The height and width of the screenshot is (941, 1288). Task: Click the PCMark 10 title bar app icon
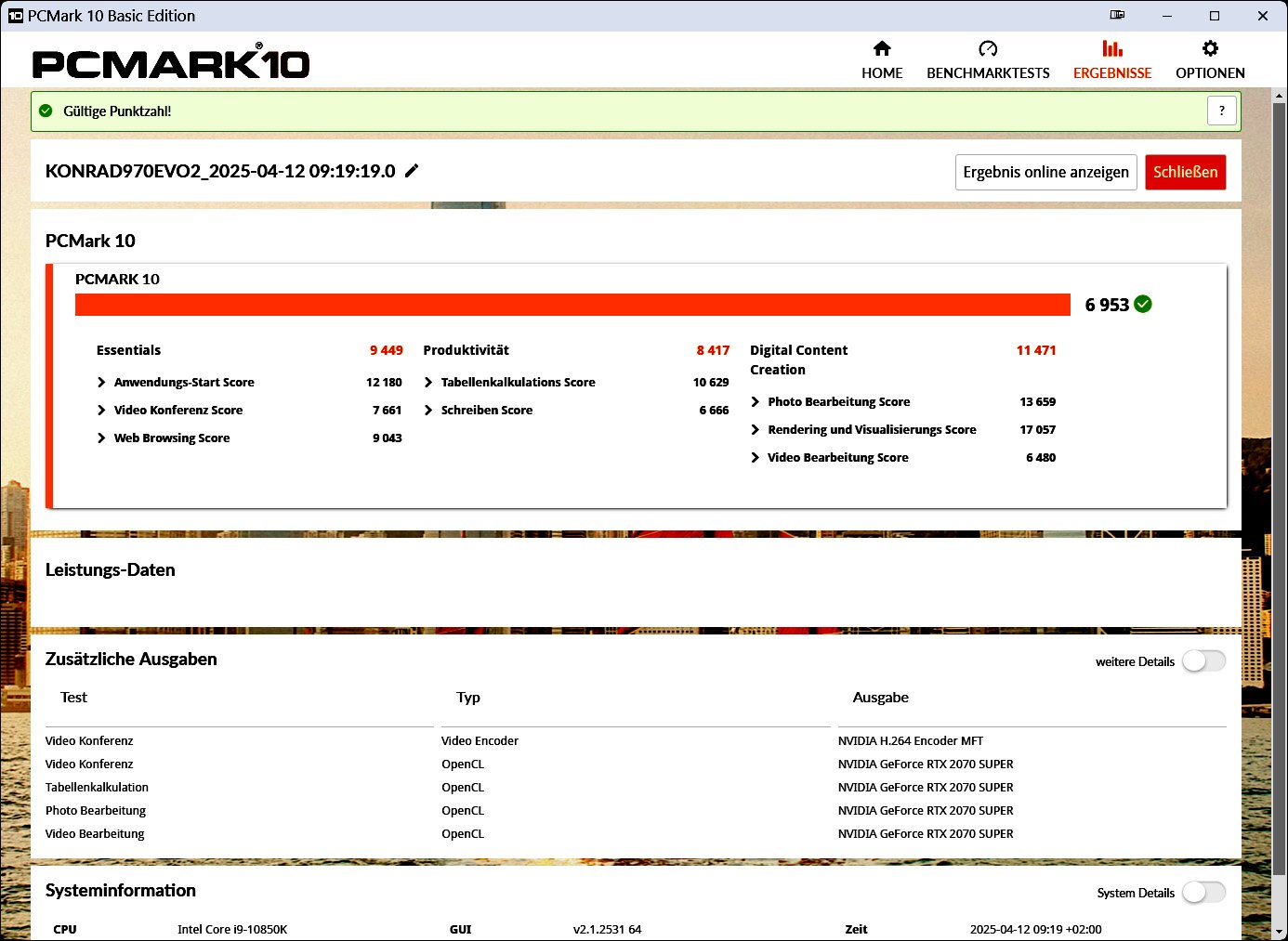(x=15, y=16)
